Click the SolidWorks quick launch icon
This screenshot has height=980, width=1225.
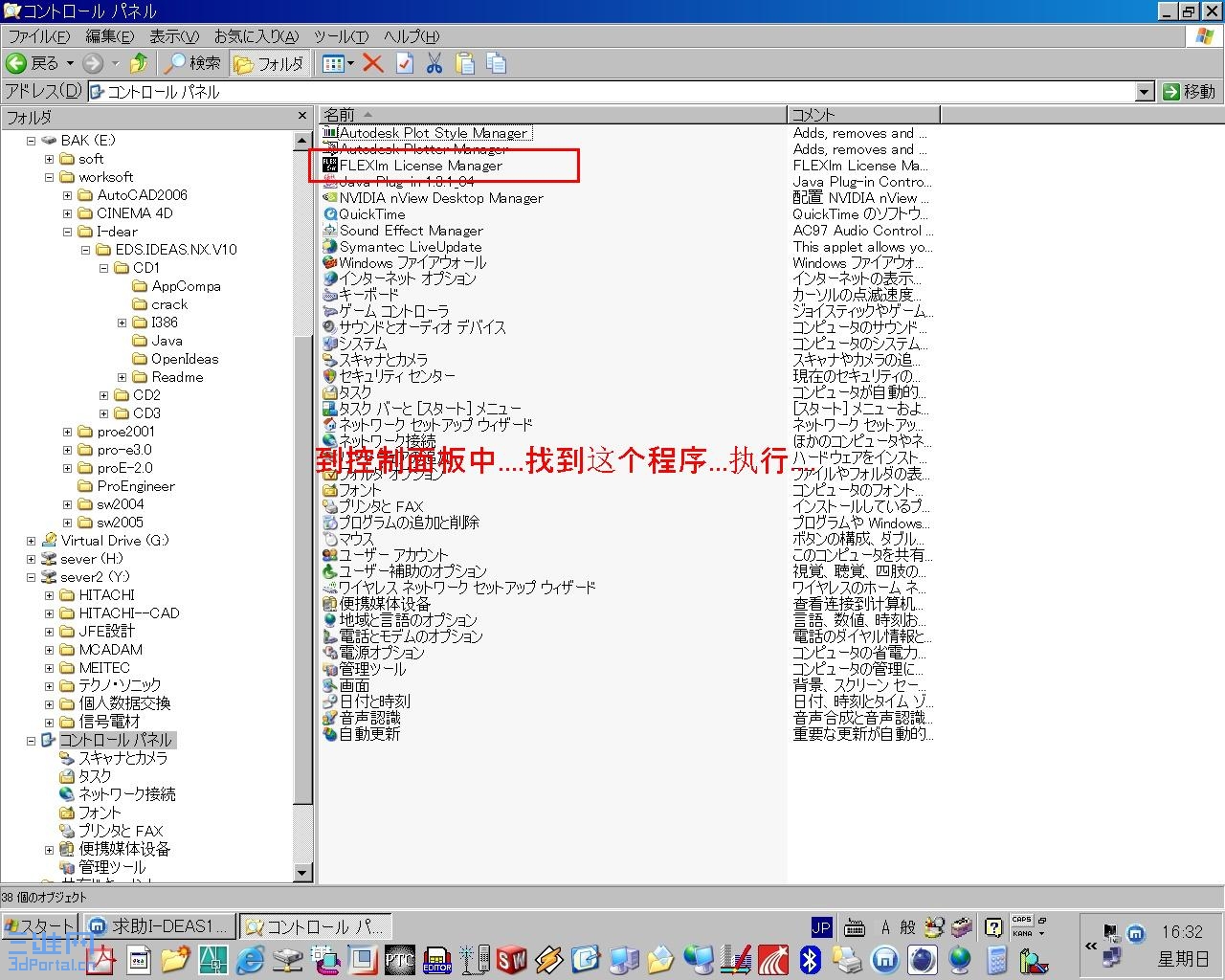(512, 959)
